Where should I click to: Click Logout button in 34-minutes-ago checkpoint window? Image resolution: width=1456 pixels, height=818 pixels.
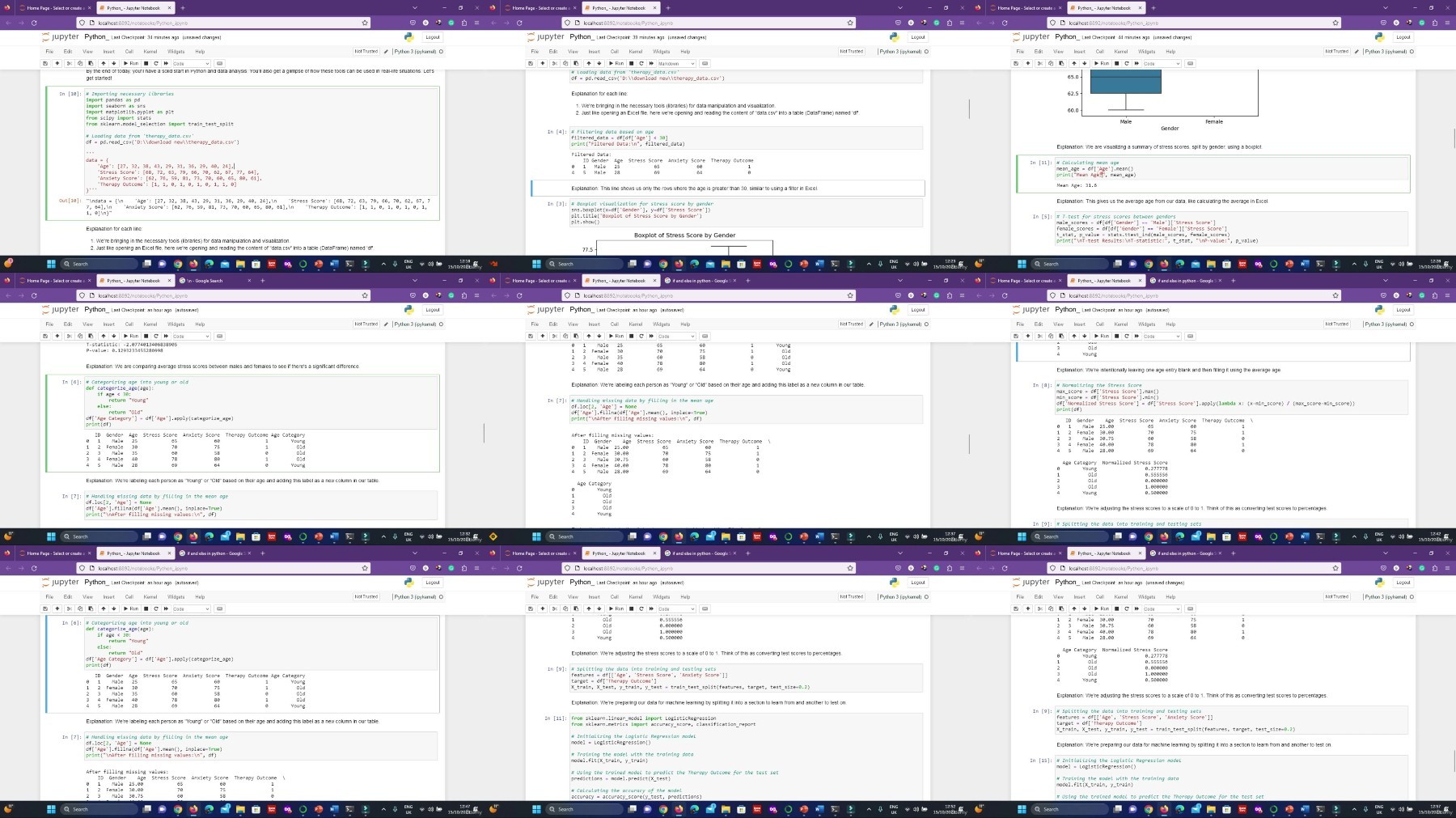(x=433, y=37)
